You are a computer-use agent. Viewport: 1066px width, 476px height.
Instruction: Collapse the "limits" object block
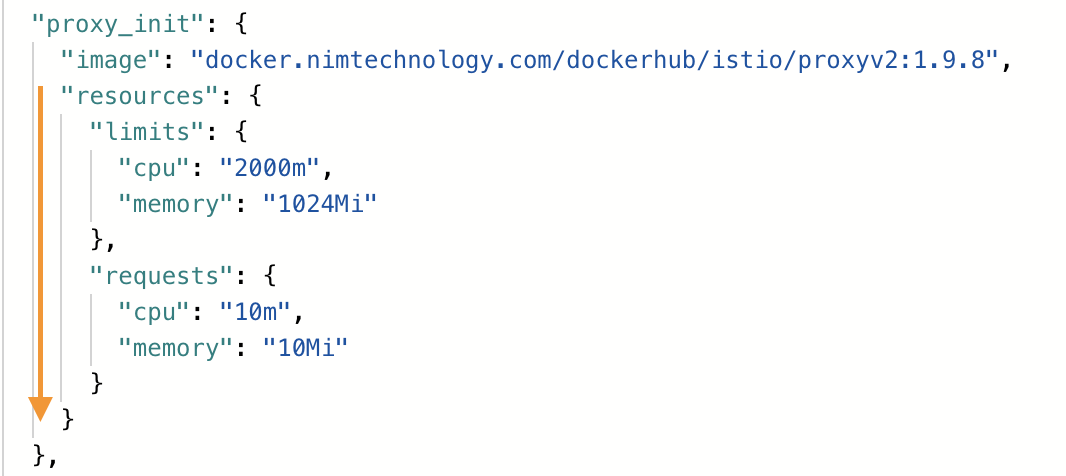point(148,133)
